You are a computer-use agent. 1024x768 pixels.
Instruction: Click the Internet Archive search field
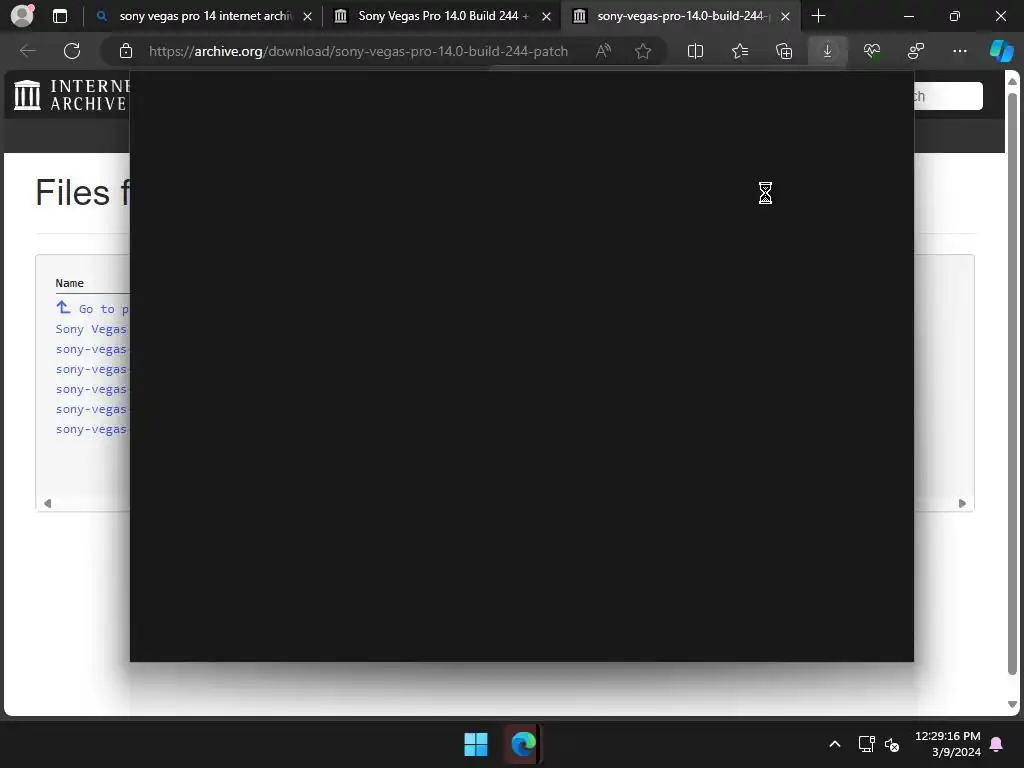tap(948, 96)
